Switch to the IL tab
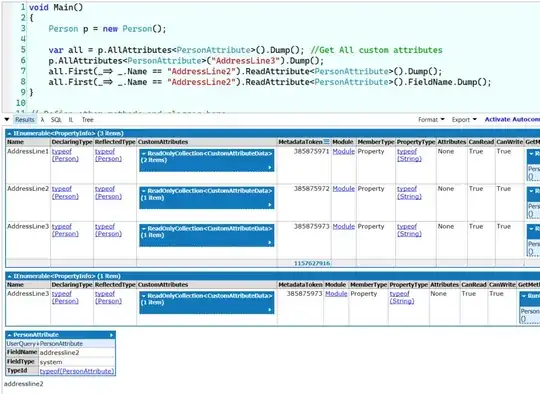Screen dimensions: 540x394 pos(71,120)
